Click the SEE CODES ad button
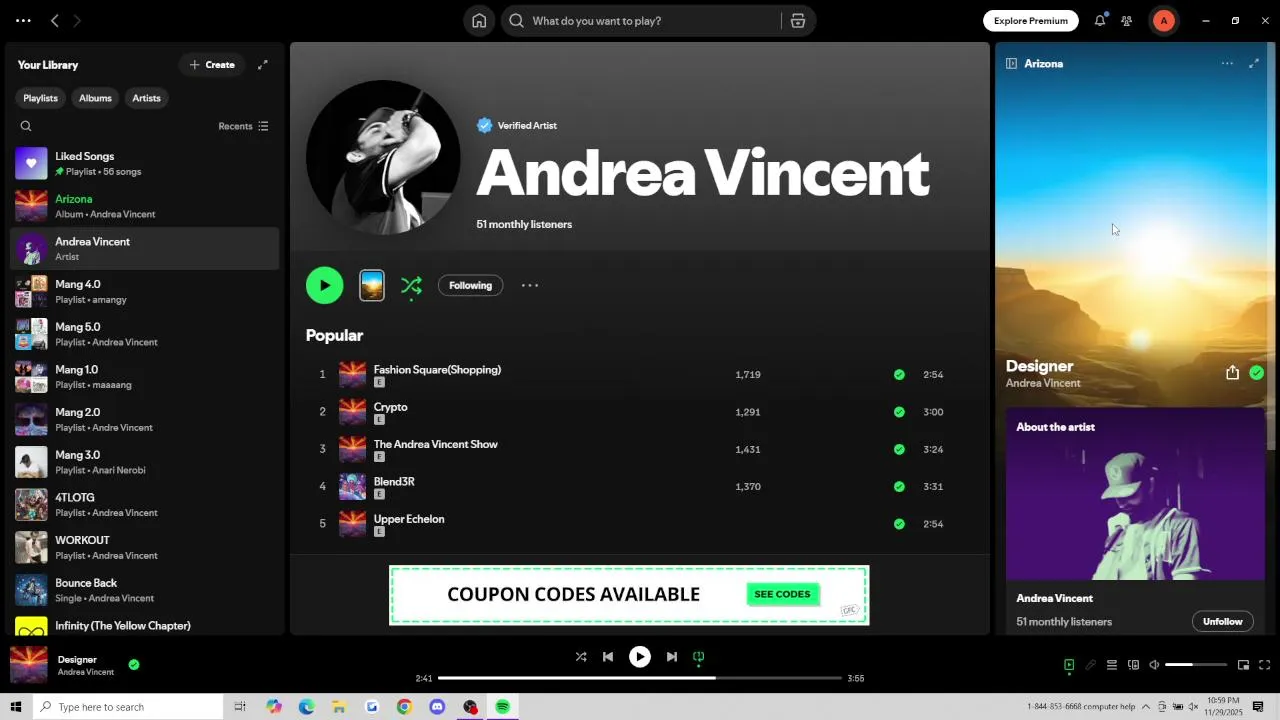Image resolution: width=1280 pixels, height=720 pixels. coord(782,594)
